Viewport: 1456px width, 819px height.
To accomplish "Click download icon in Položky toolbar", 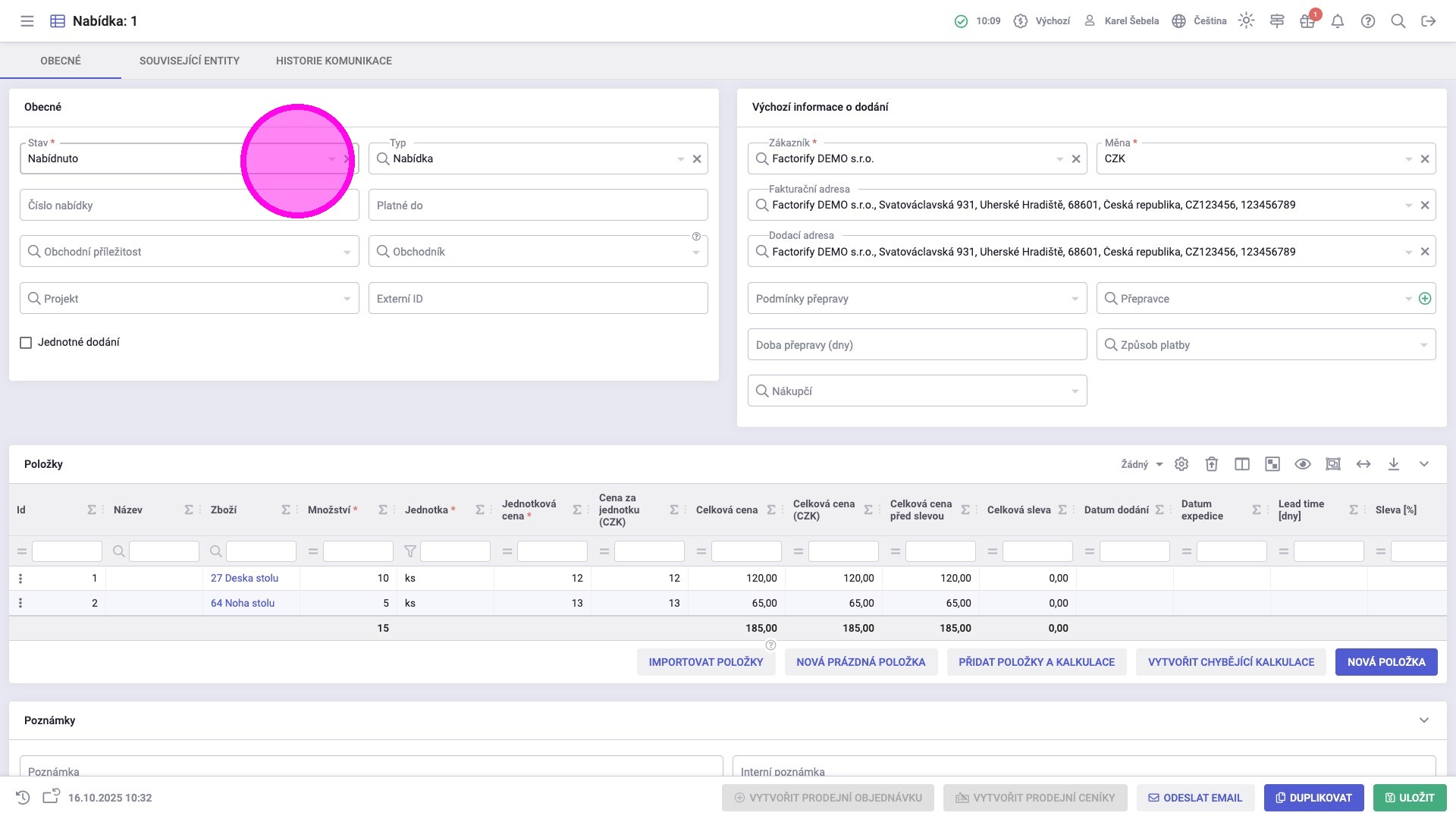I will [x=1394, y=464].
